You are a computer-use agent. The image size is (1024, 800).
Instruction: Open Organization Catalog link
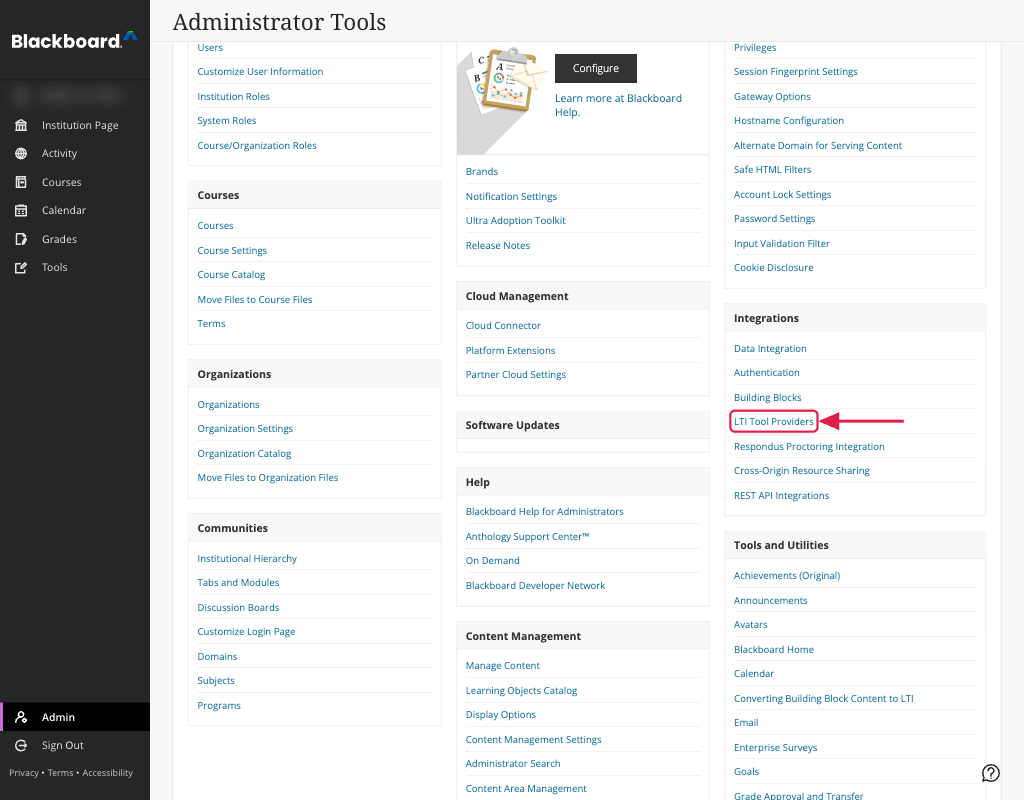pos(244,454)
